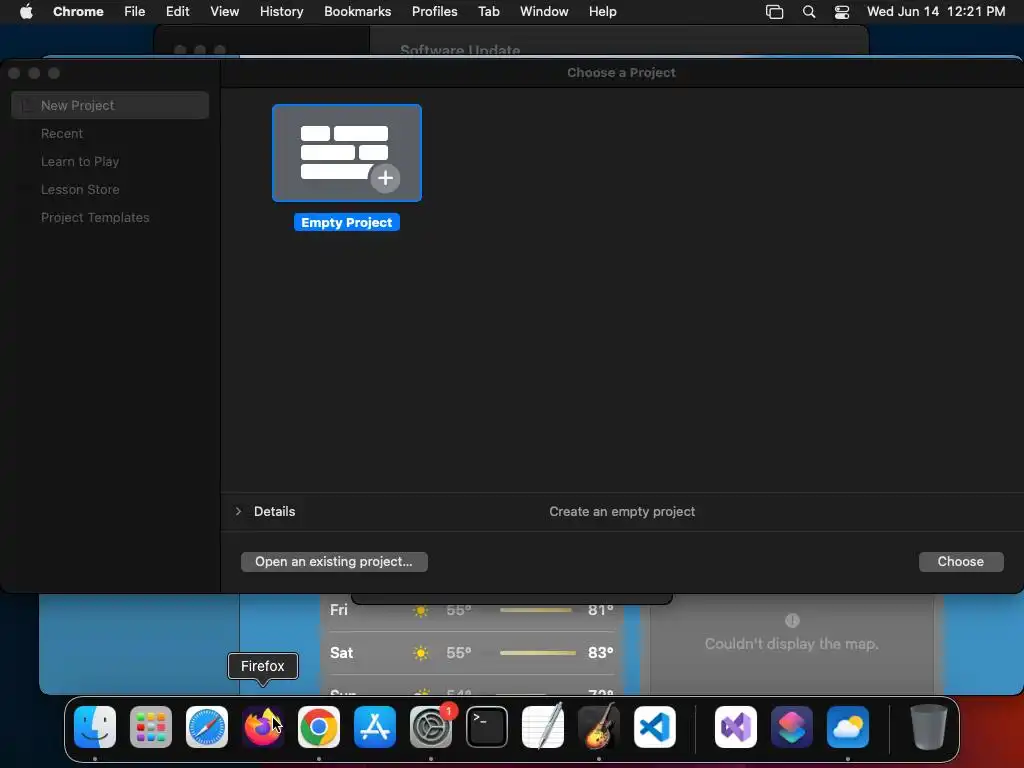Switch to Chrome in the Dock
1024x768 pixels.
(319, 727)
